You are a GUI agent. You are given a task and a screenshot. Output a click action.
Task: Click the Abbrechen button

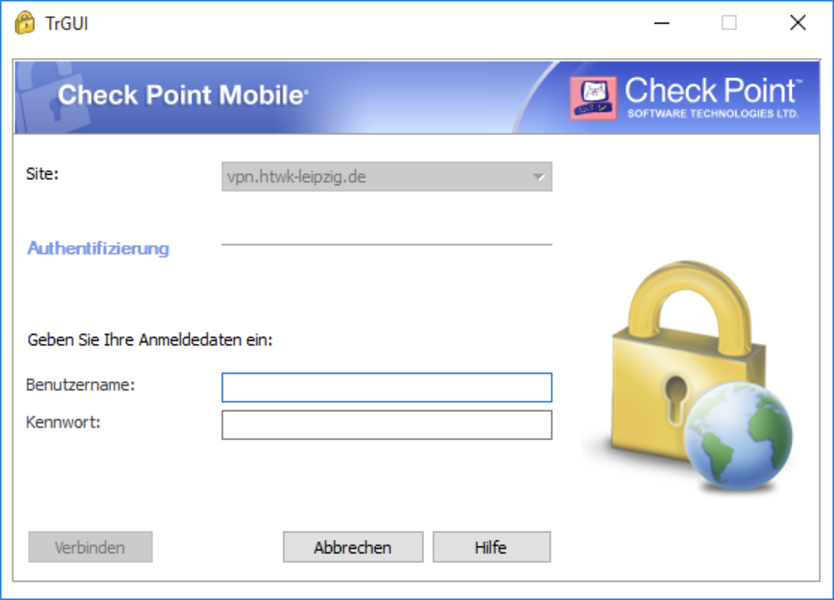(x=353, y=547)
